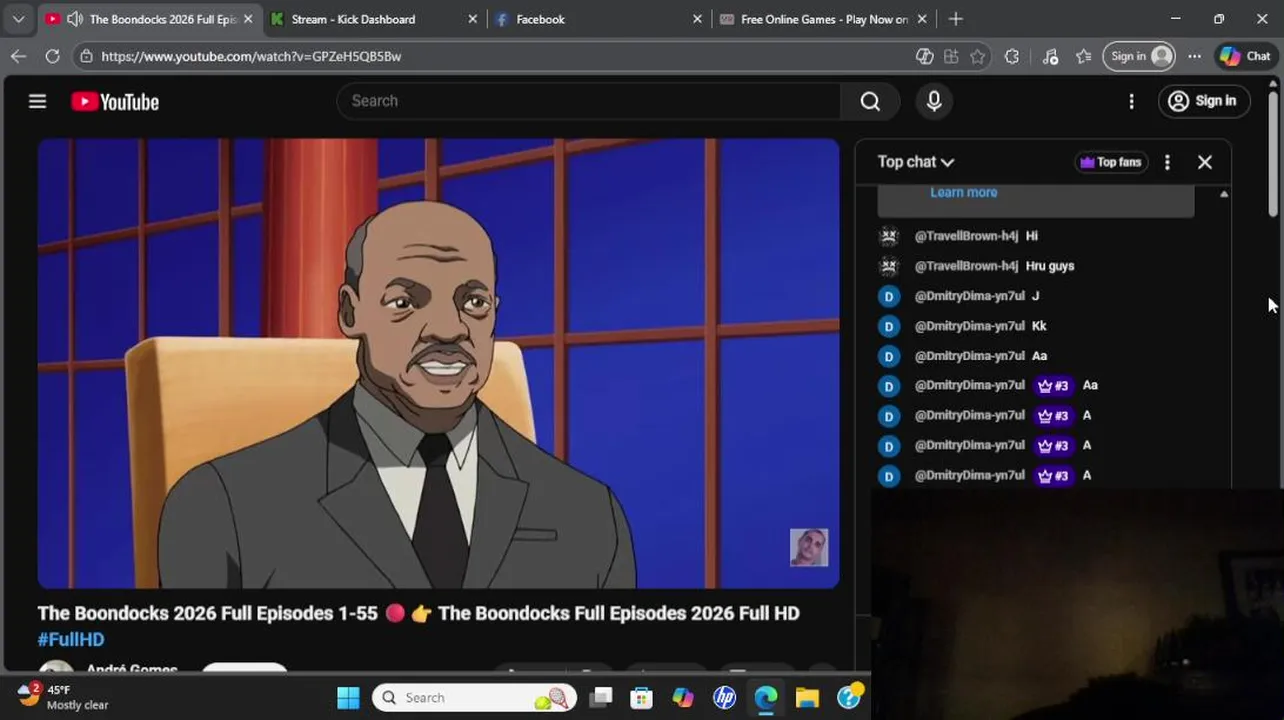
Task: Go to the YouTube home logo
Action: pyautogui.click(x=115, y=101)
